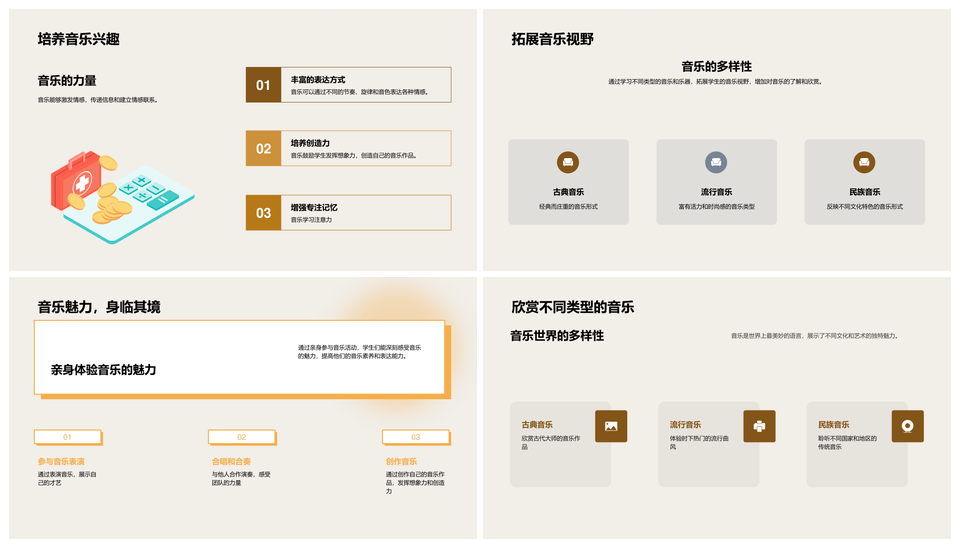The width and height of the screenshot is (960, 548).
Task: Select the 音乐的多样性 centered heading
Action: 716,66
